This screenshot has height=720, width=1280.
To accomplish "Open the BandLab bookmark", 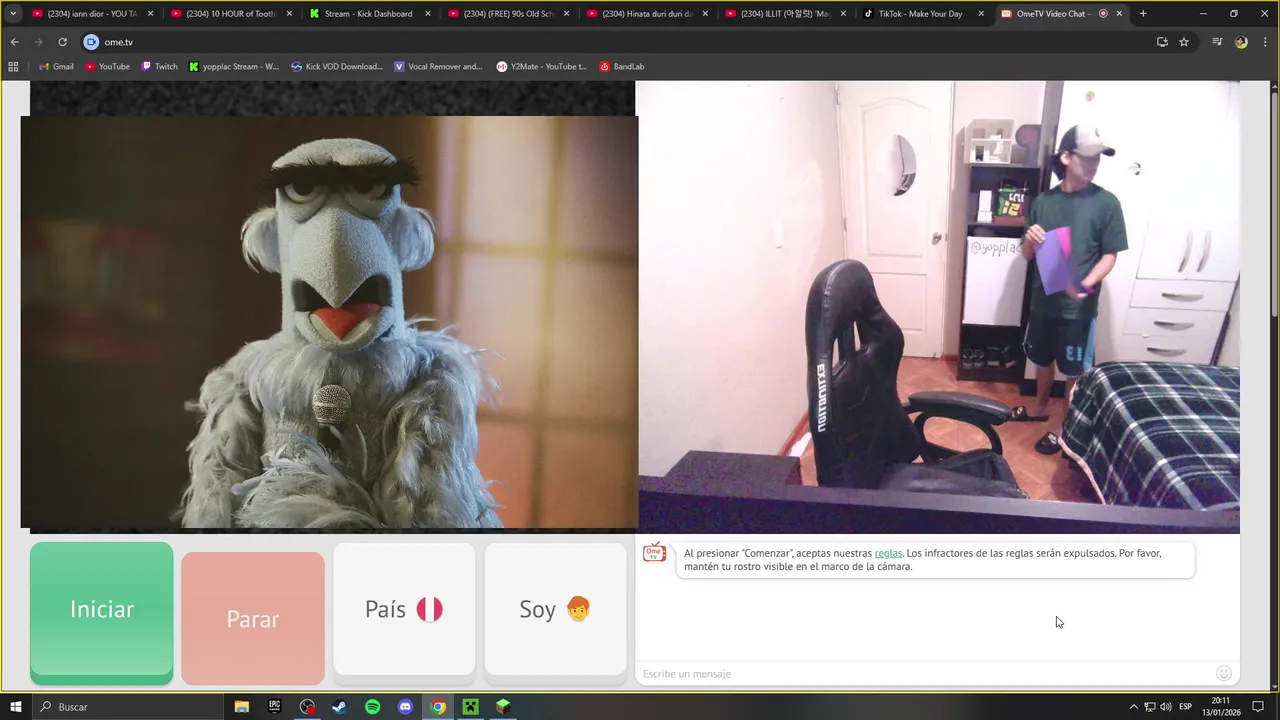I will 621,66.
